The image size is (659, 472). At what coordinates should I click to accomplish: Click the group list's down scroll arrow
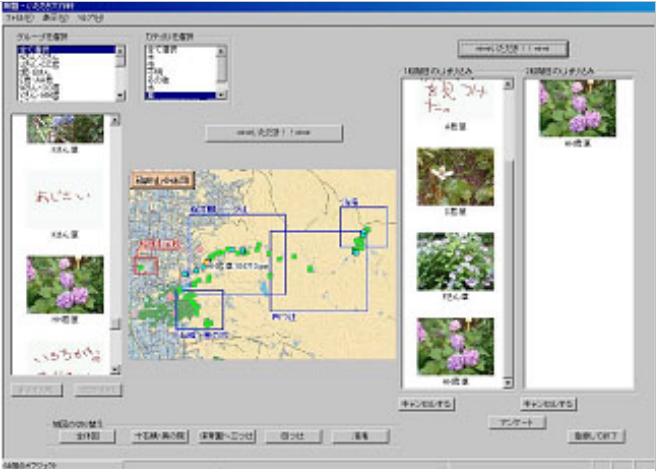[120, 96]
